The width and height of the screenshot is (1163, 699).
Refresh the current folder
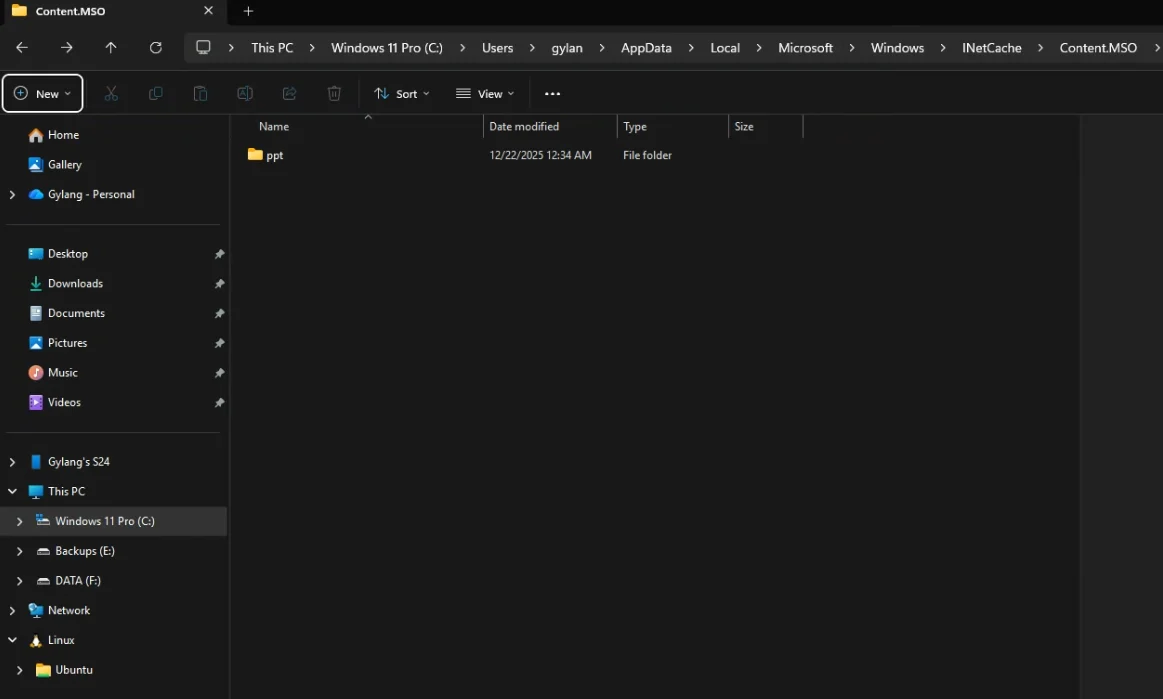point(156,47)
